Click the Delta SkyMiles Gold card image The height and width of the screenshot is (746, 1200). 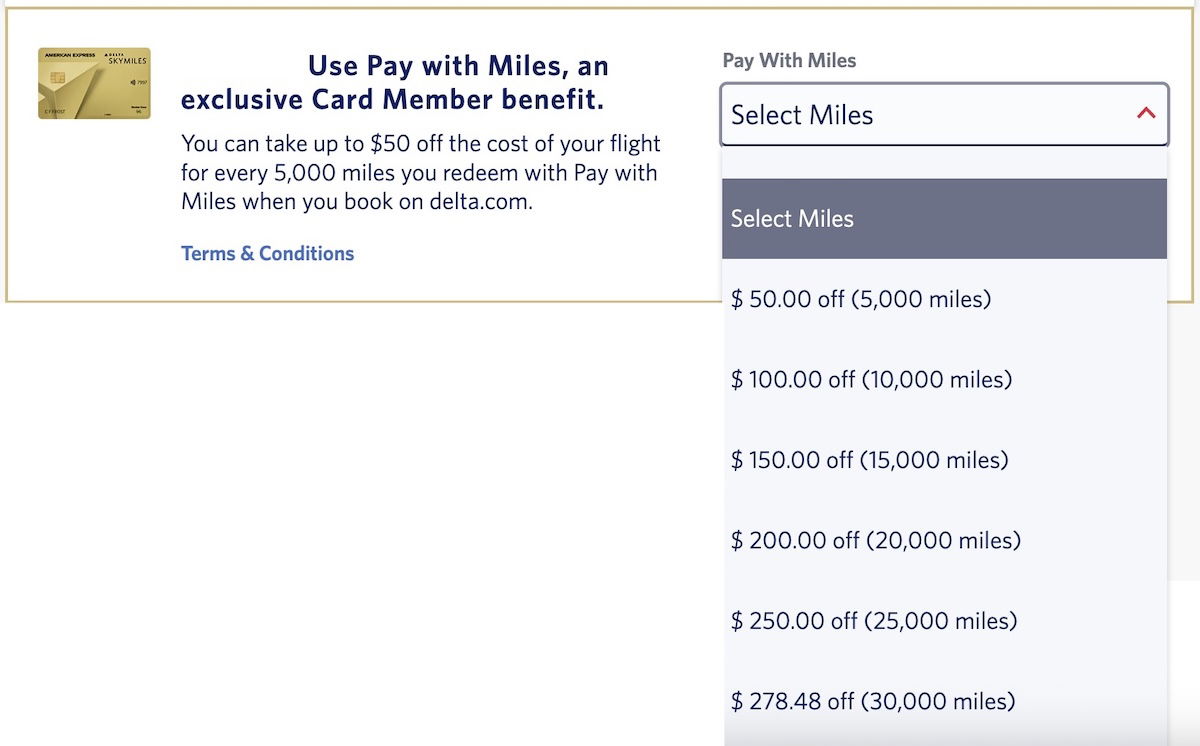[94, 83]
